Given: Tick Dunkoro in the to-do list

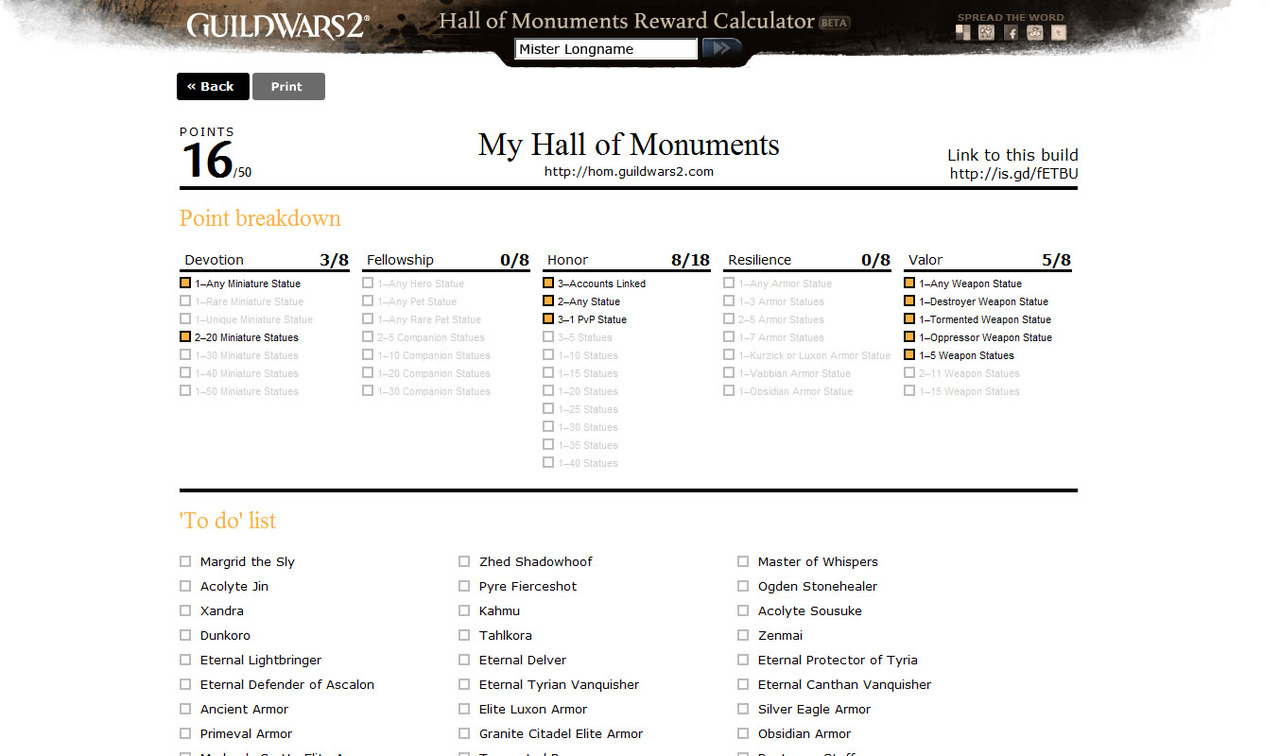Looking at the screenshot, I should pos(185,635).
